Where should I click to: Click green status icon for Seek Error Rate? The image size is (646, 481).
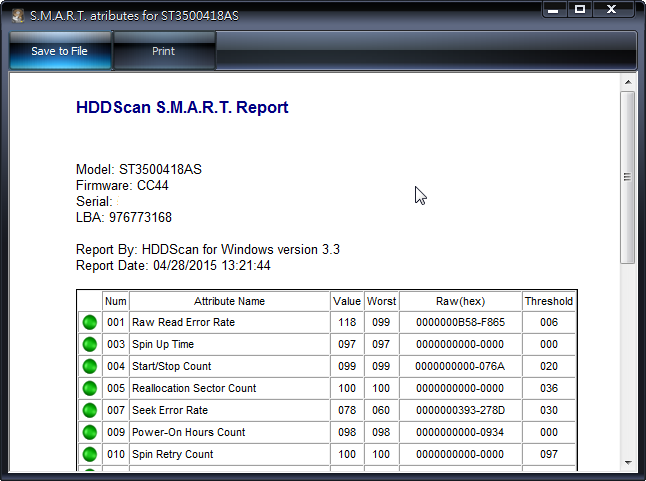click(x=90, y=411)
